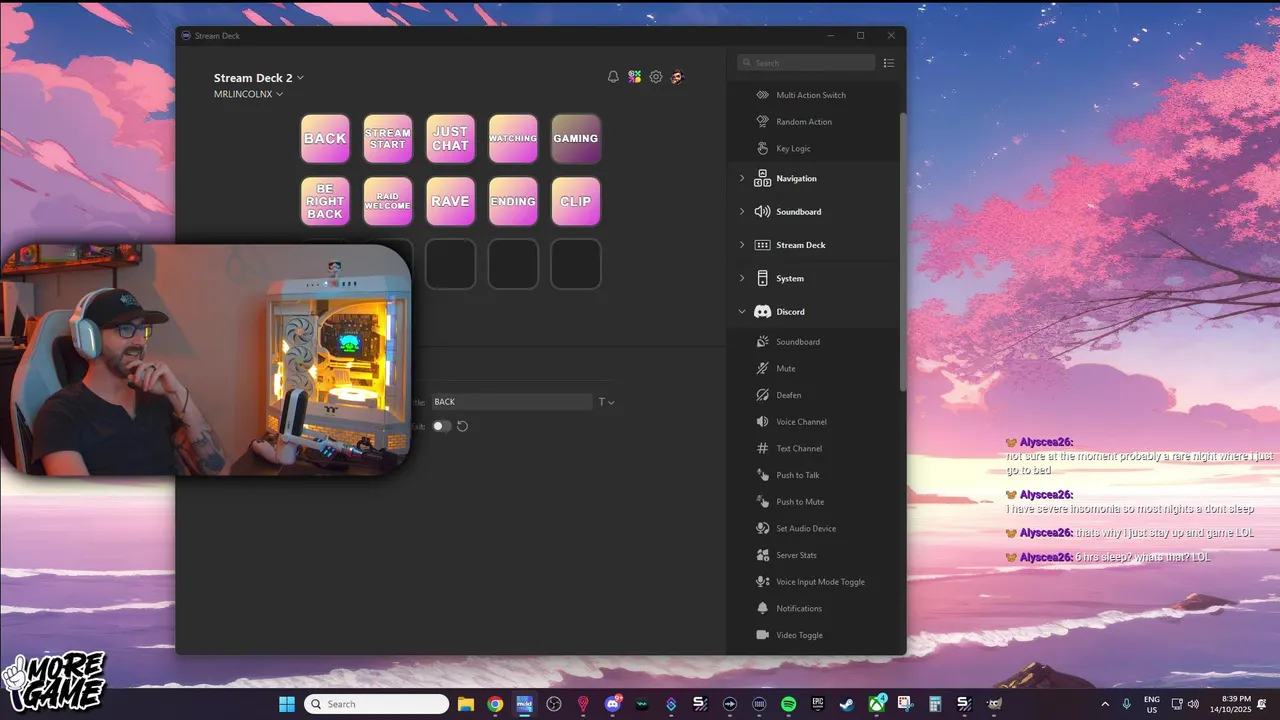Screen dimensions: 1280x720
Task: Open the microphone tray icon
Action: [x=1127, y=704]
